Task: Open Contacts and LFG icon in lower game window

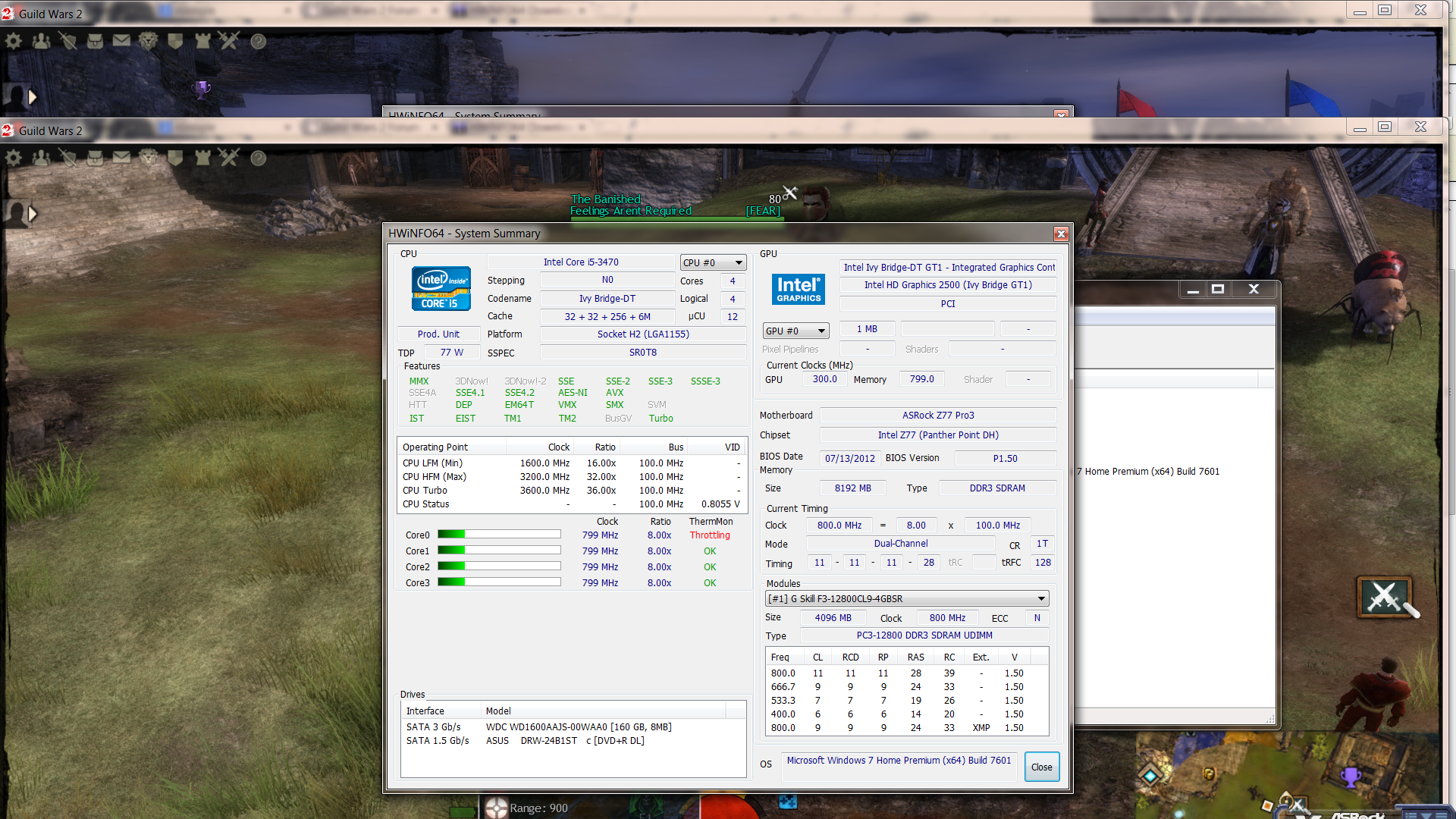Action: pos(41,158)
